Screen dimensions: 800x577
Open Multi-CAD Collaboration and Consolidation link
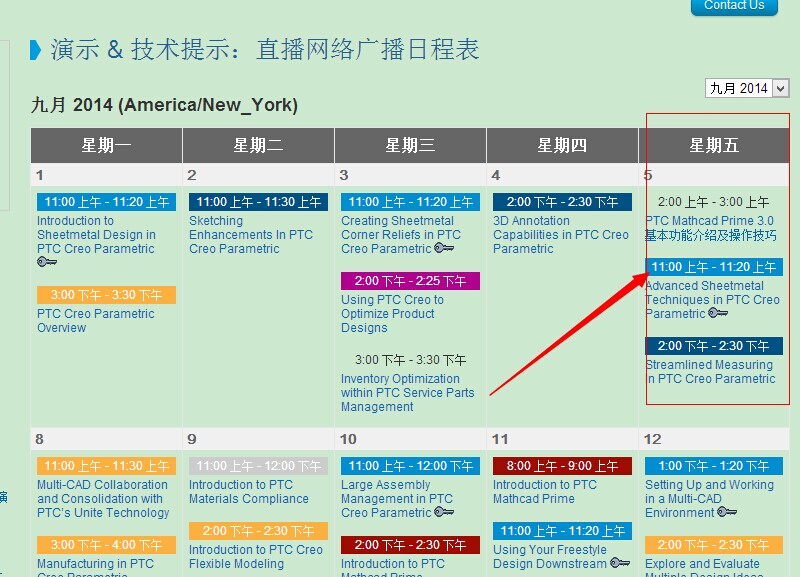tap(103, 498)
